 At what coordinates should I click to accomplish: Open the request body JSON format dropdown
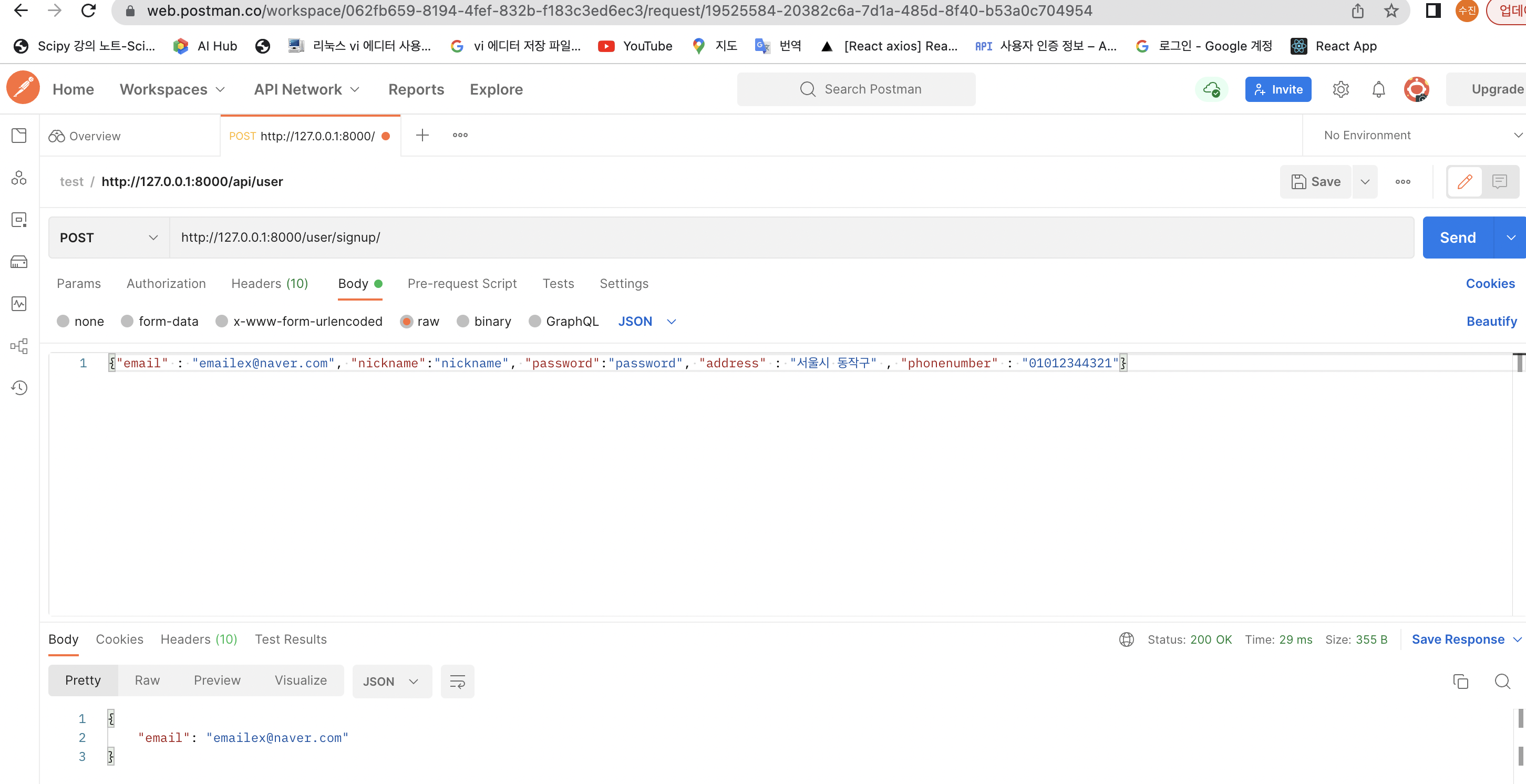tap(647, 321)
